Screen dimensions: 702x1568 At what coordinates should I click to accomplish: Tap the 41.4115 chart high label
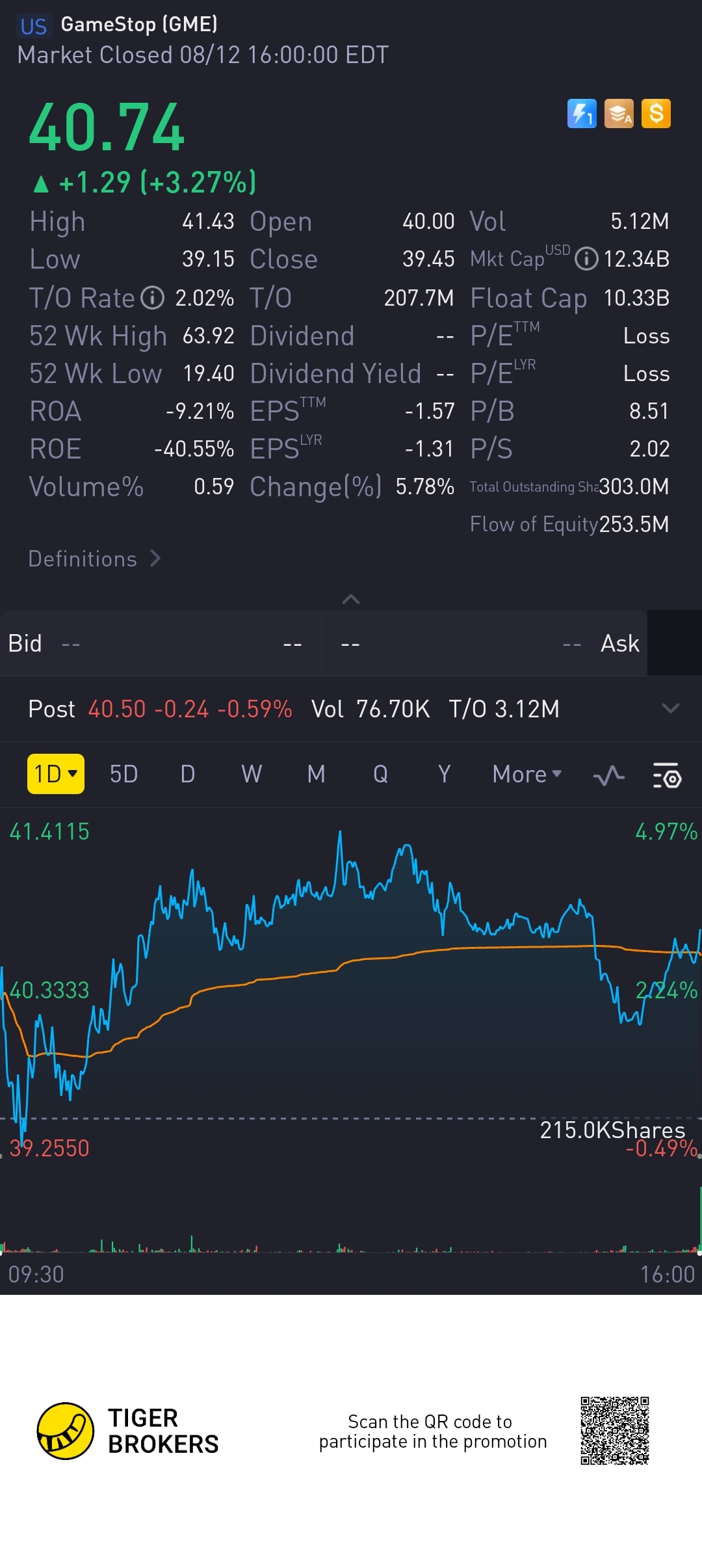click(49, 832)
